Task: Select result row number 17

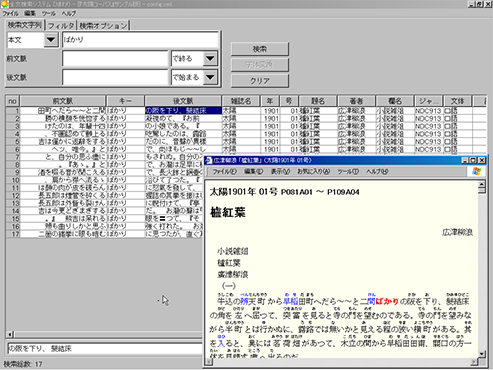Action: [13, 234]
